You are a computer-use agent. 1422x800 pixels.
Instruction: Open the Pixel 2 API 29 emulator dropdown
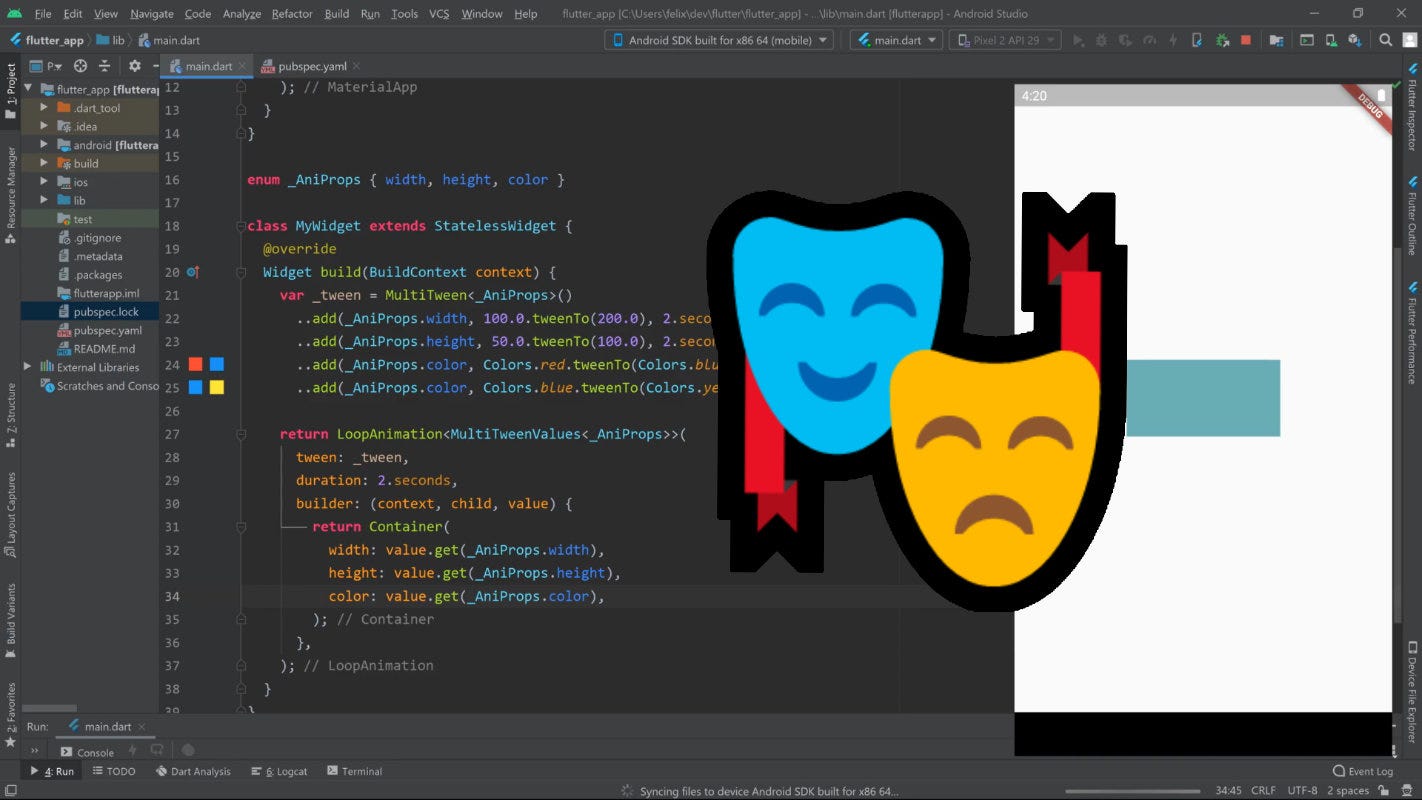tap(1006, 40)
